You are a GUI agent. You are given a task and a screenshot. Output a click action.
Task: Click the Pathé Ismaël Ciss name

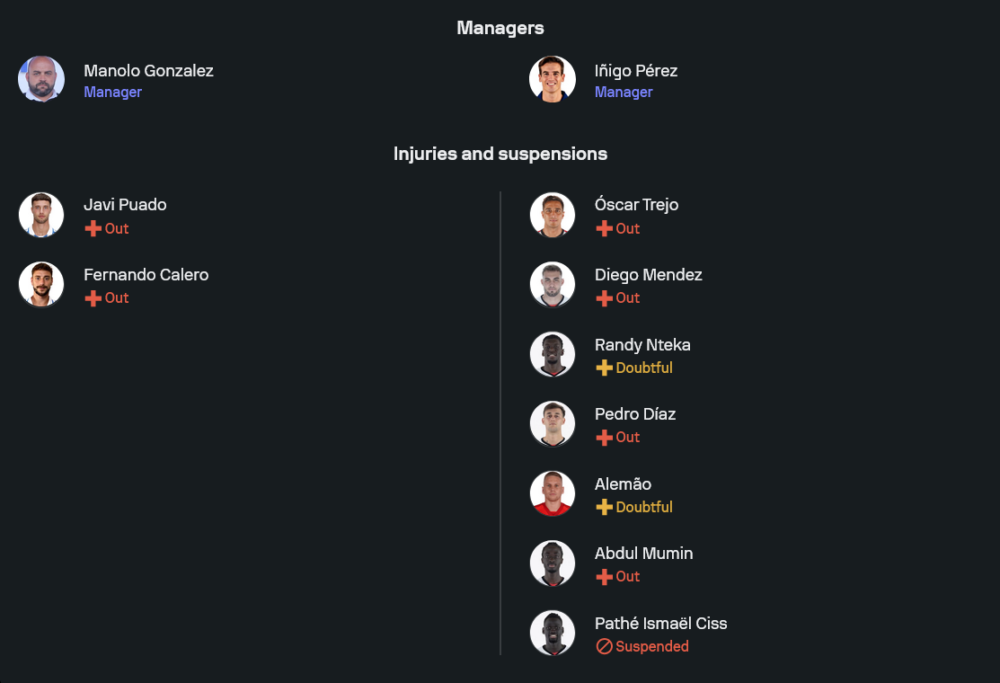(661, 624)
